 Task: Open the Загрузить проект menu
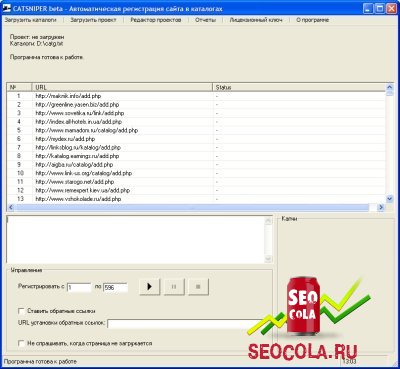(93, 20)
